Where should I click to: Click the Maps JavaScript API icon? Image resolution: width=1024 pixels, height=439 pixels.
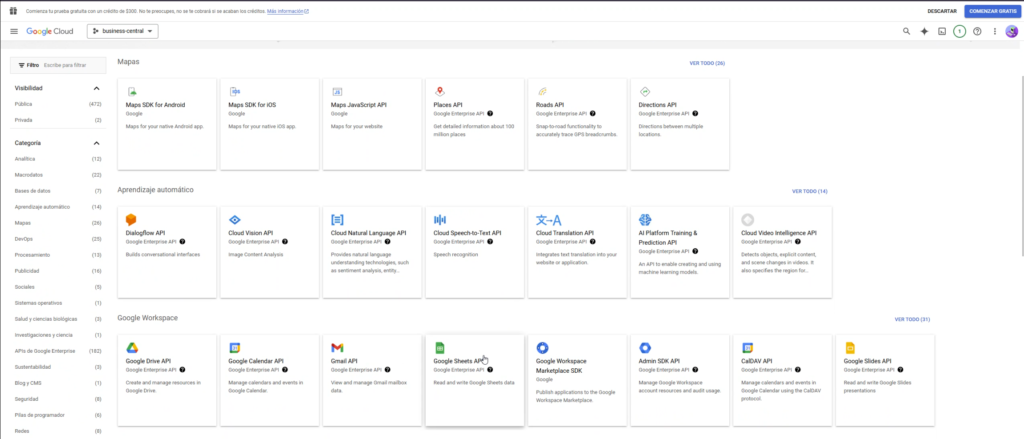coord(337,91)
